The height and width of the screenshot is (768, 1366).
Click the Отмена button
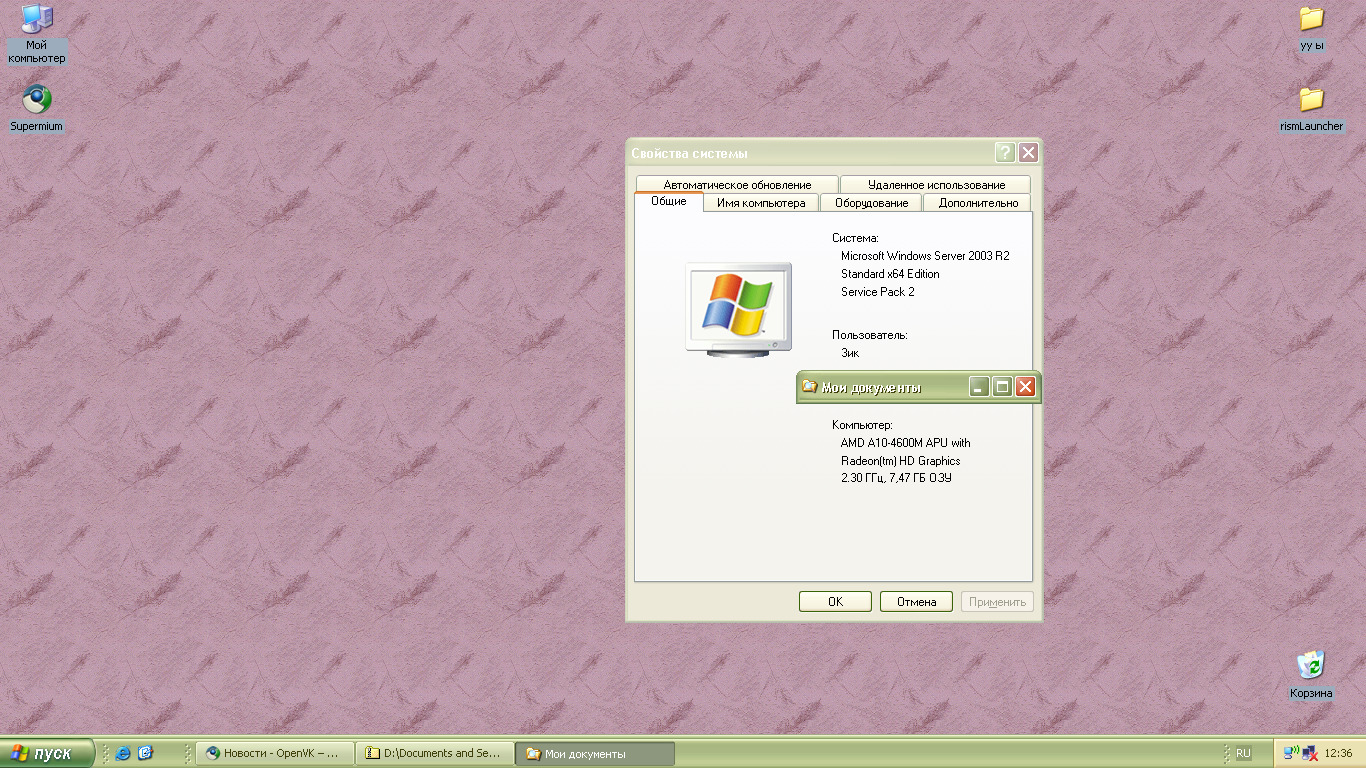(x=917, y=602)
